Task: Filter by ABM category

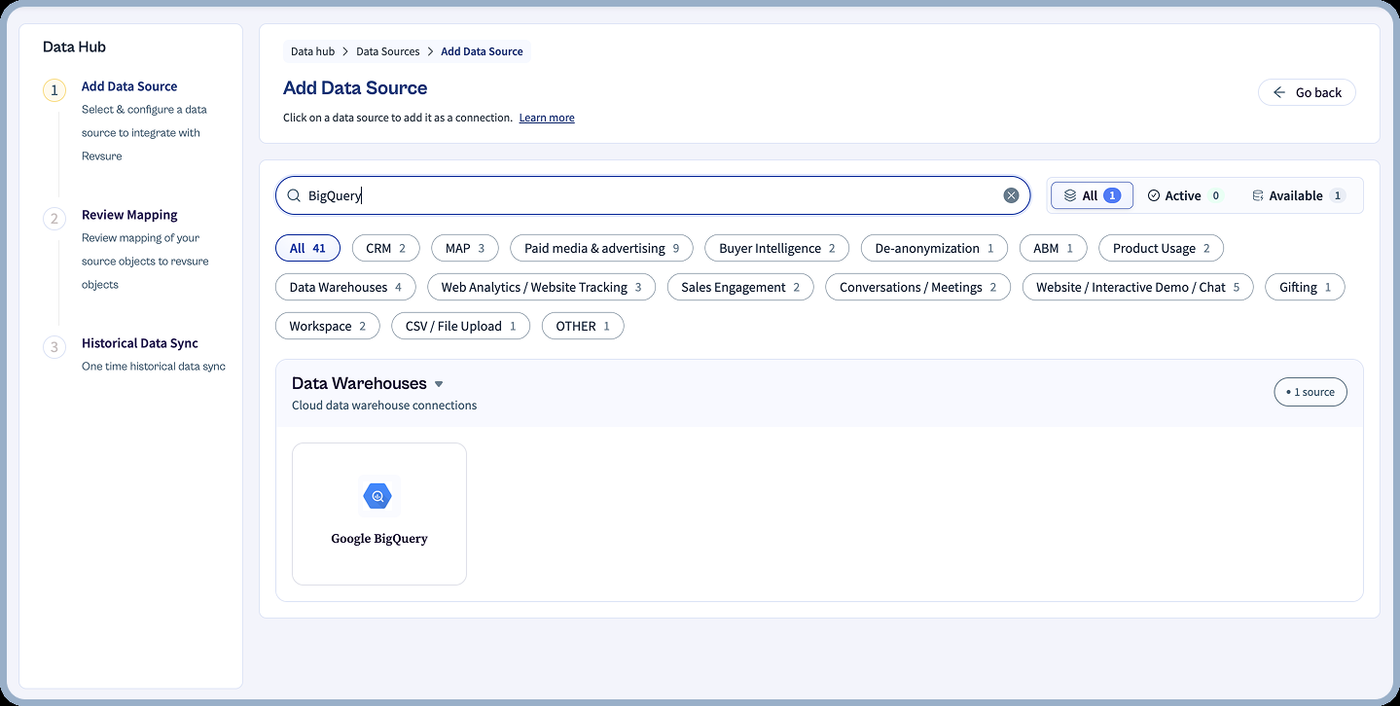Action: [1053, 248]
